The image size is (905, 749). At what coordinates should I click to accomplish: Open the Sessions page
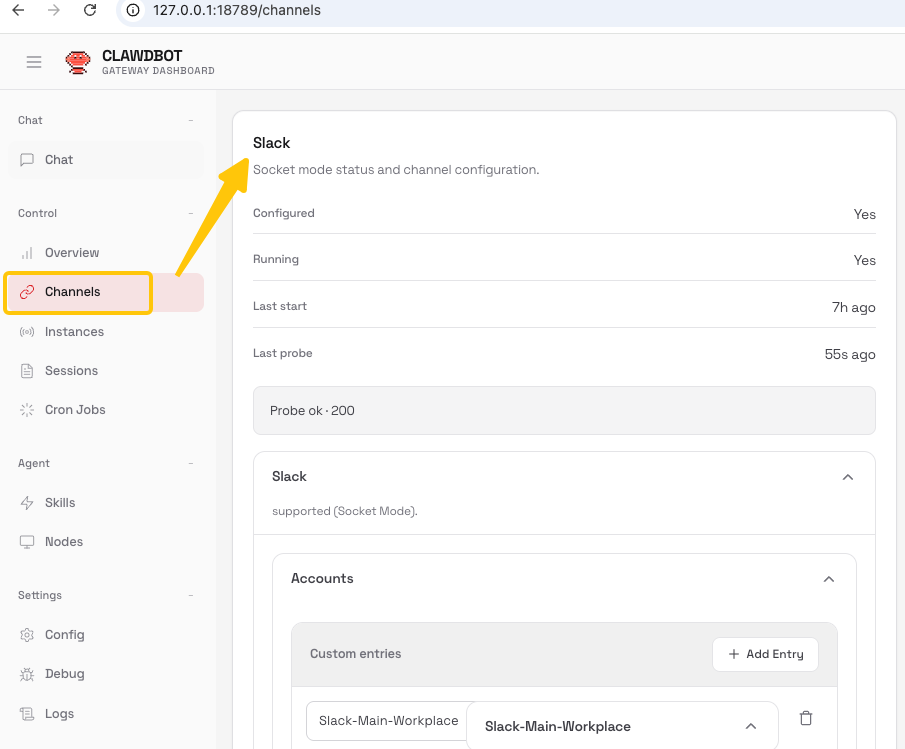[71, 371]
